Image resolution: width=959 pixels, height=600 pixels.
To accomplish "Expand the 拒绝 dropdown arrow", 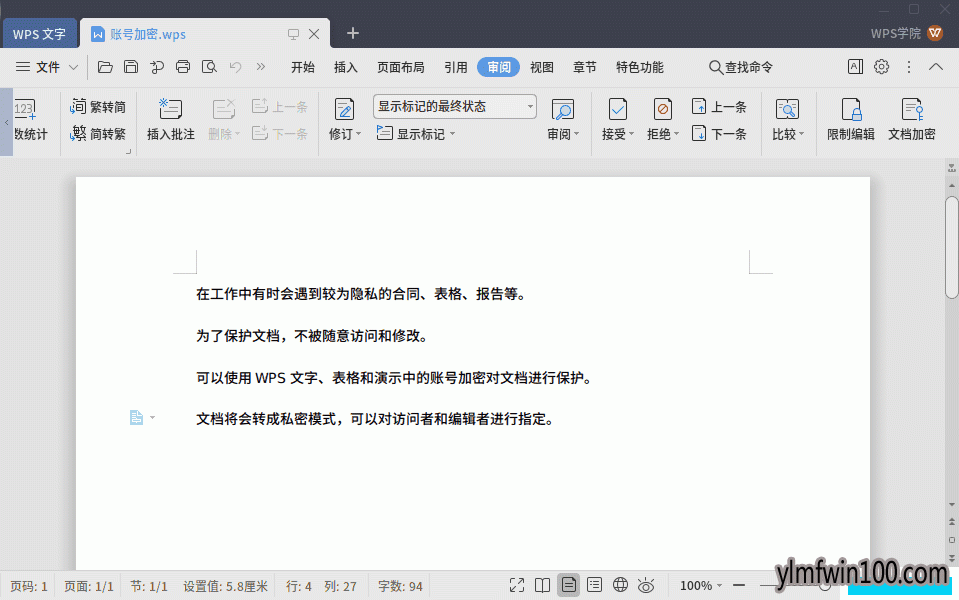I will (676, 134).
